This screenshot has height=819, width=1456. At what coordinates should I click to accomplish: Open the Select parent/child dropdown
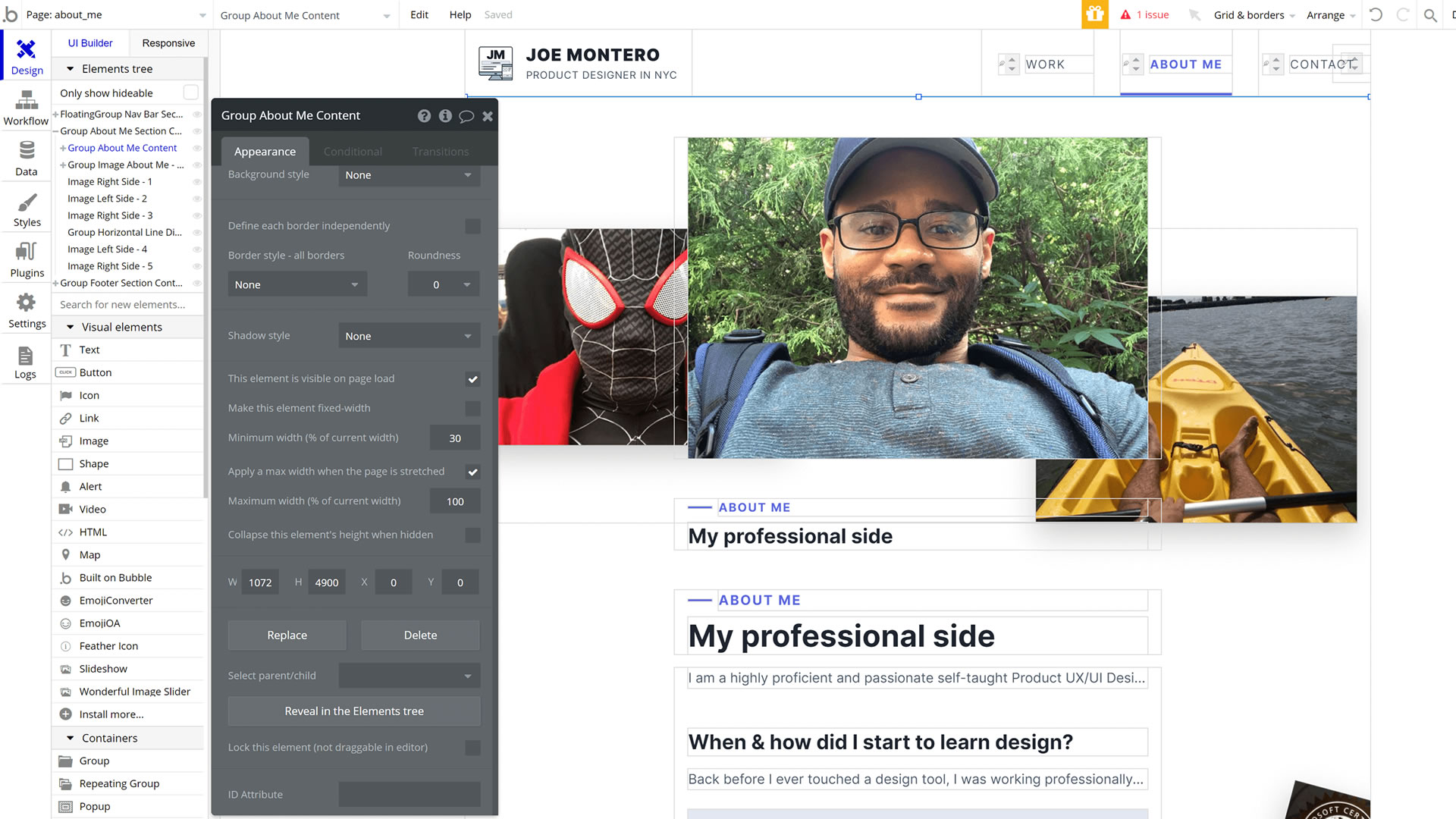point(409,676)
